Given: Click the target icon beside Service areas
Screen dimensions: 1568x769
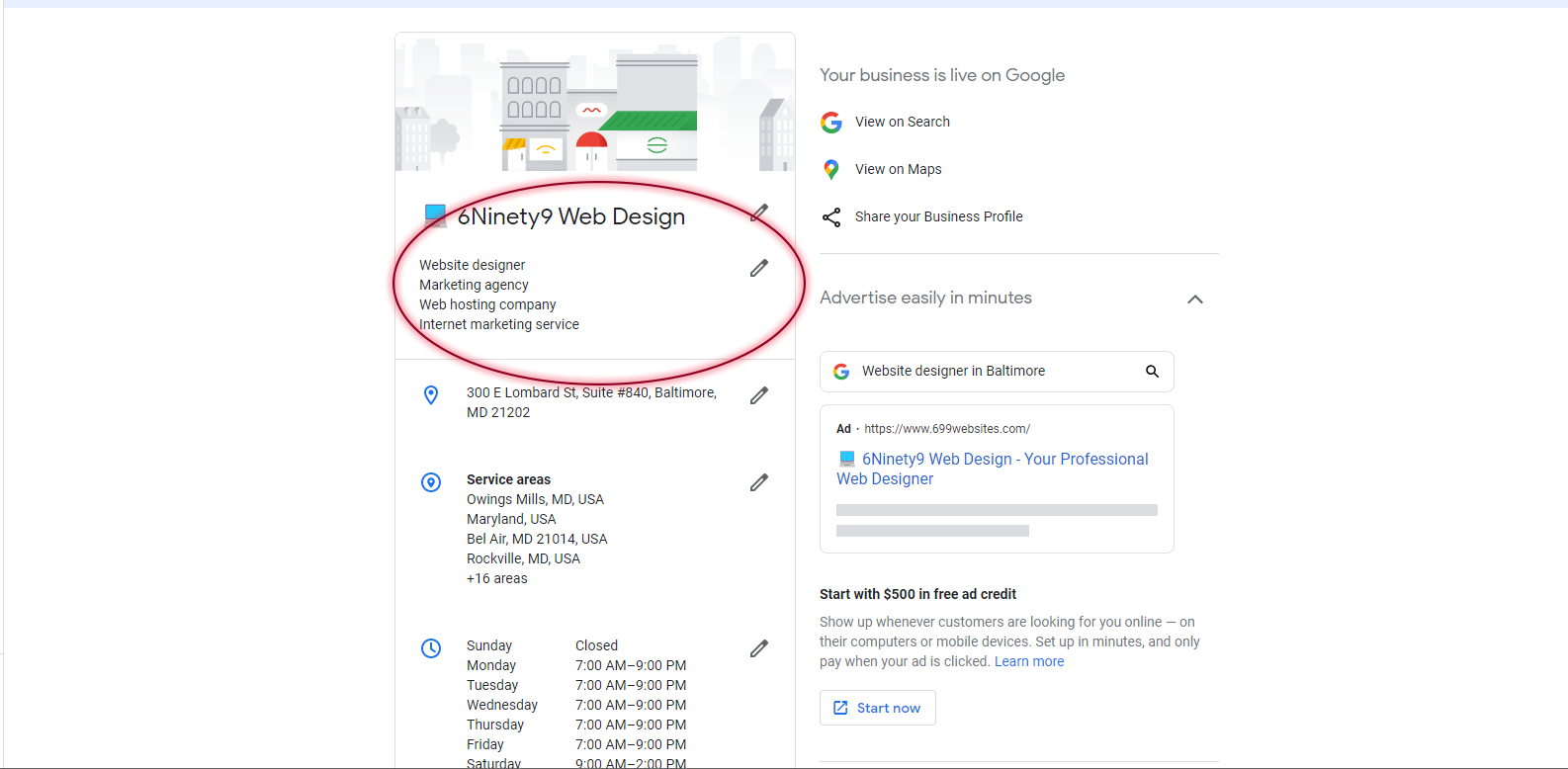Looking at the screenshot, I should (x=431, y=482).
